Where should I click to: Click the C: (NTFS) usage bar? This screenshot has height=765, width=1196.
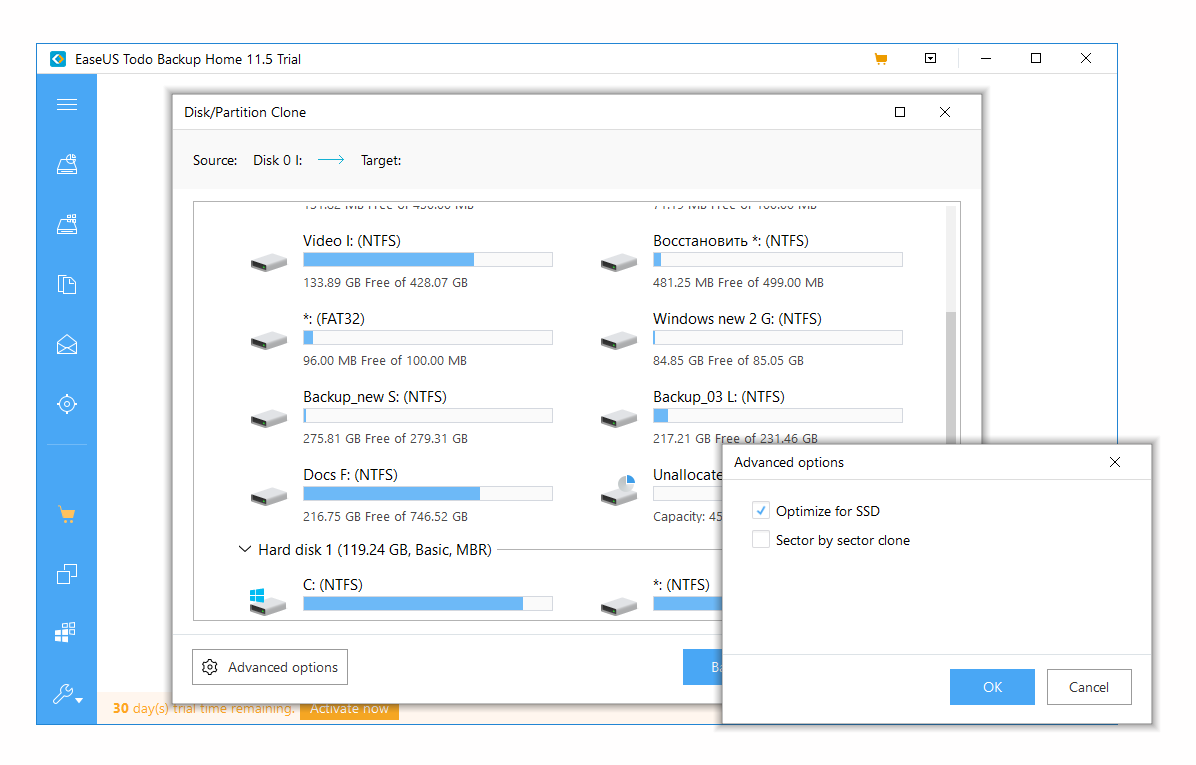click(428, 603)
